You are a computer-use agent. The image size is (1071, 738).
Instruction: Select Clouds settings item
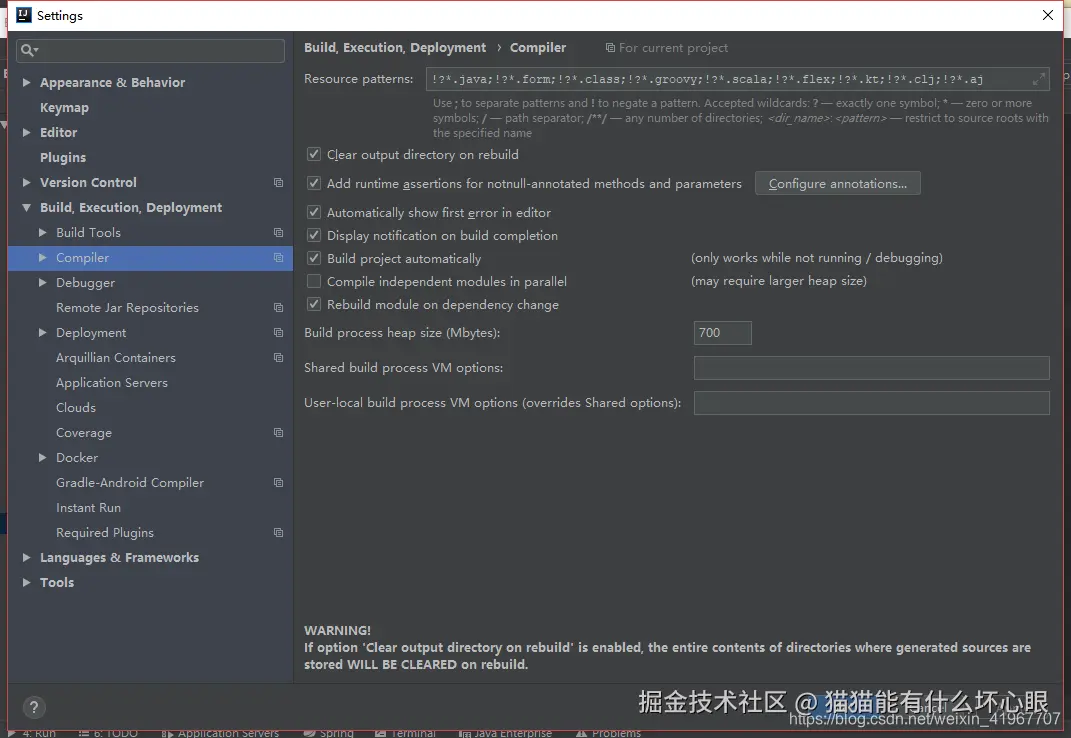coord(76,407)
